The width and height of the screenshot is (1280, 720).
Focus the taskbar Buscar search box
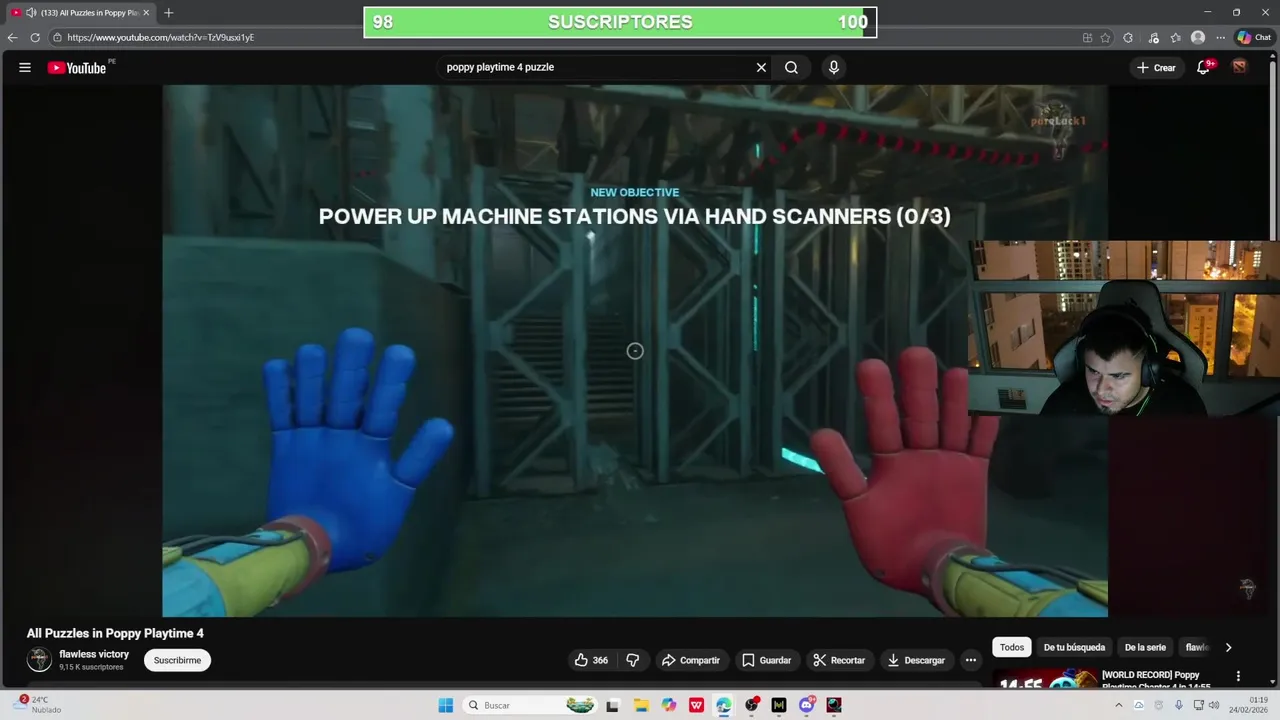(x=530, y=705)
